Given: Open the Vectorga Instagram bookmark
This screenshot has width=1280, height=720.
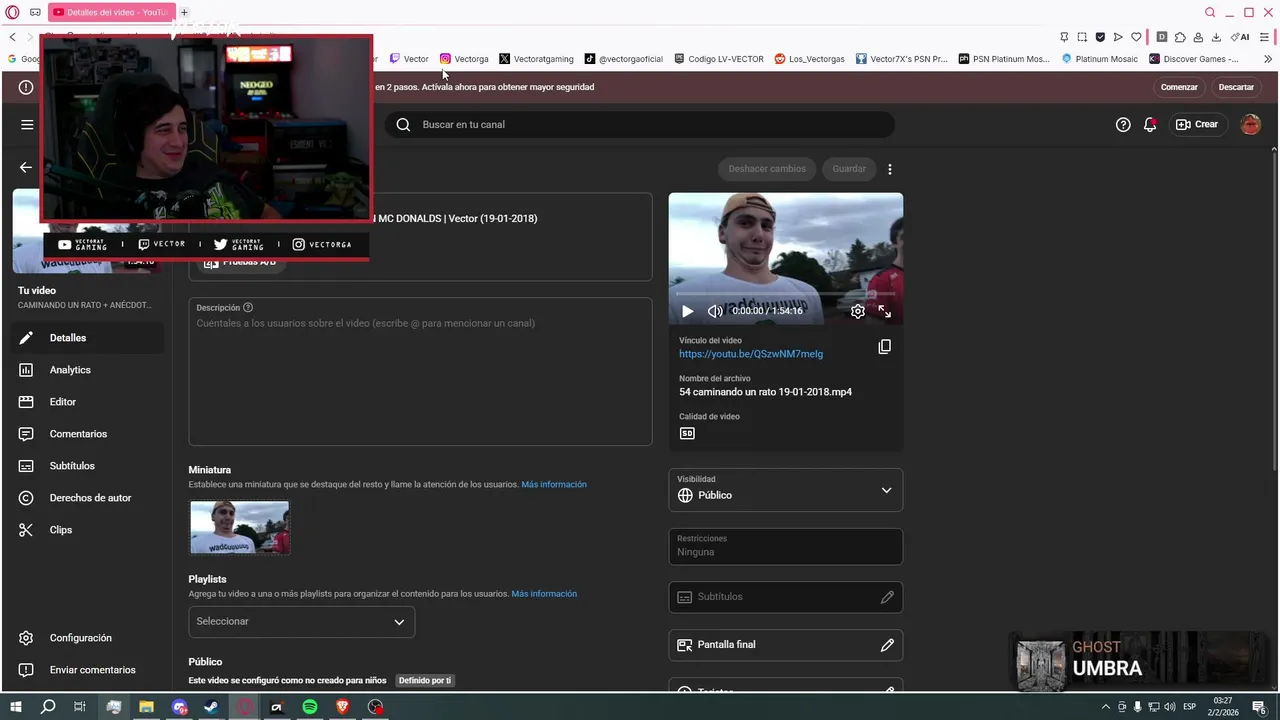Looking at the screenshot, I should click(464, 59).
